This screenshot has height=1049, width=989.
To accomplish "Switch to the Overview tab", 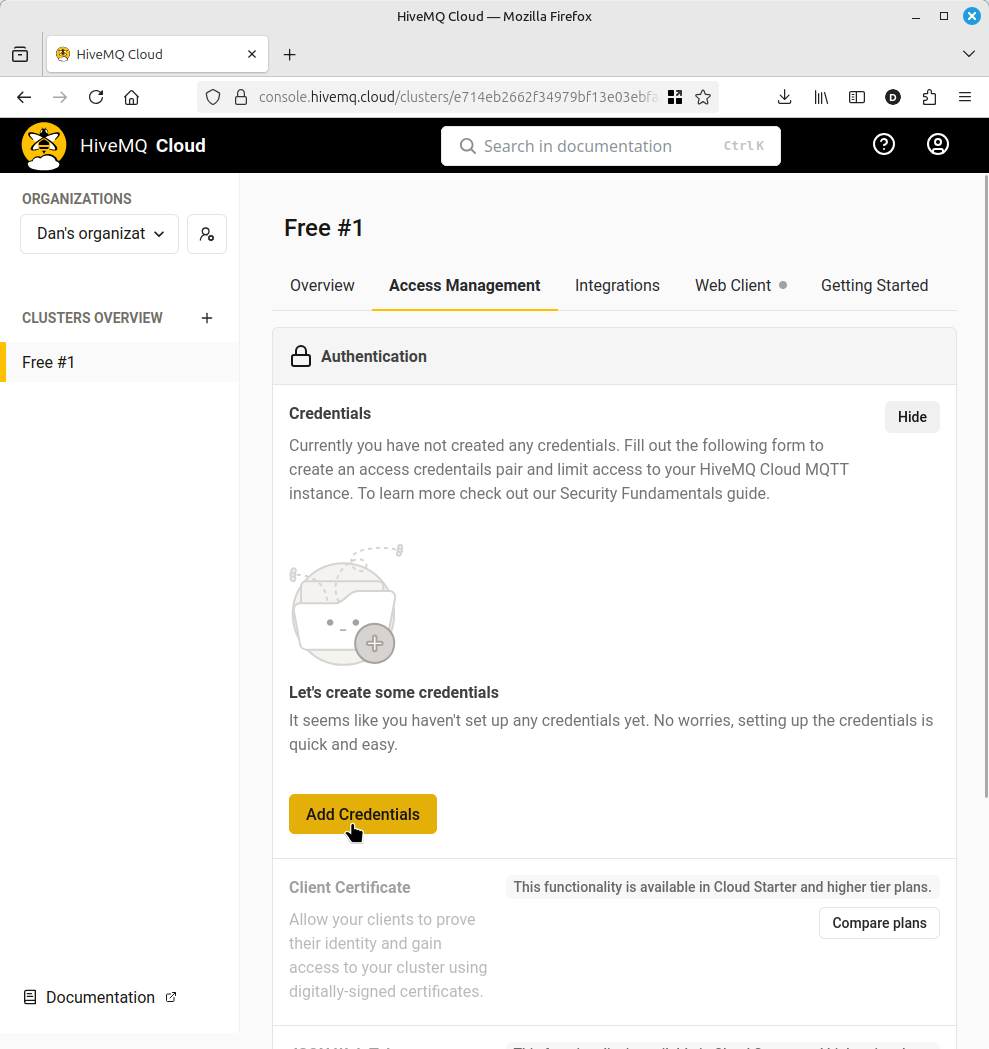I will tap(322, 286).
